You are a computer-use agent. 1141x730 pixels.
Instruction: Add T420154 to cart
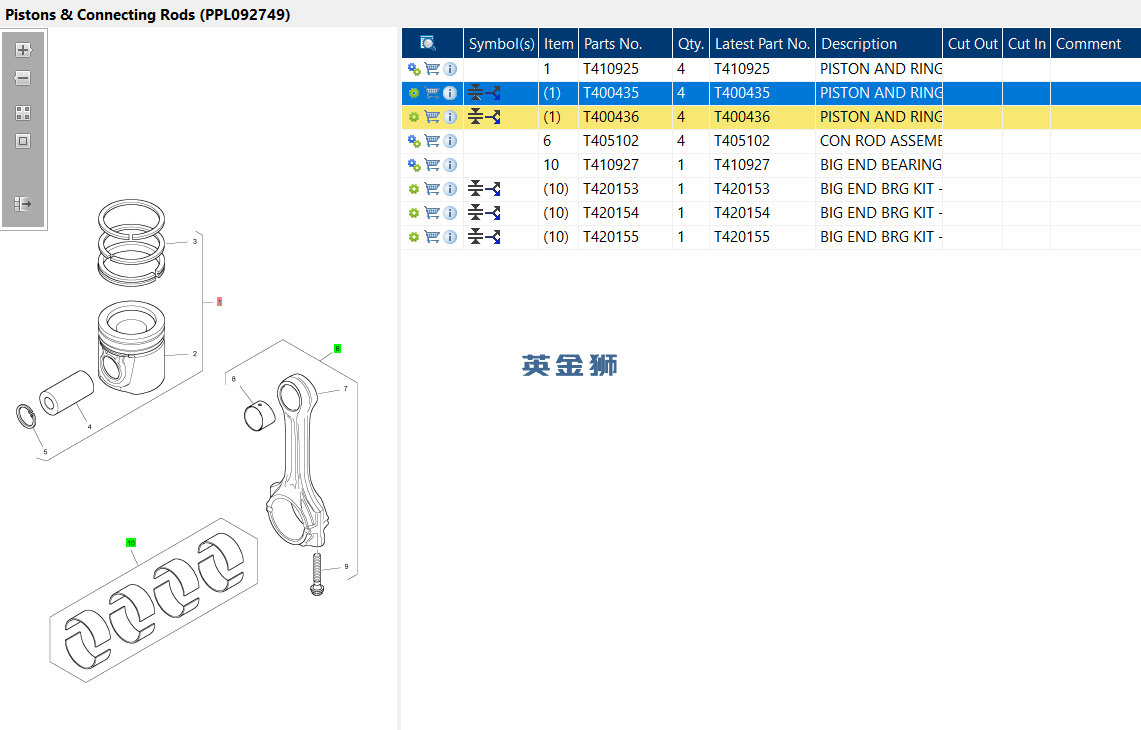(432, 213)
